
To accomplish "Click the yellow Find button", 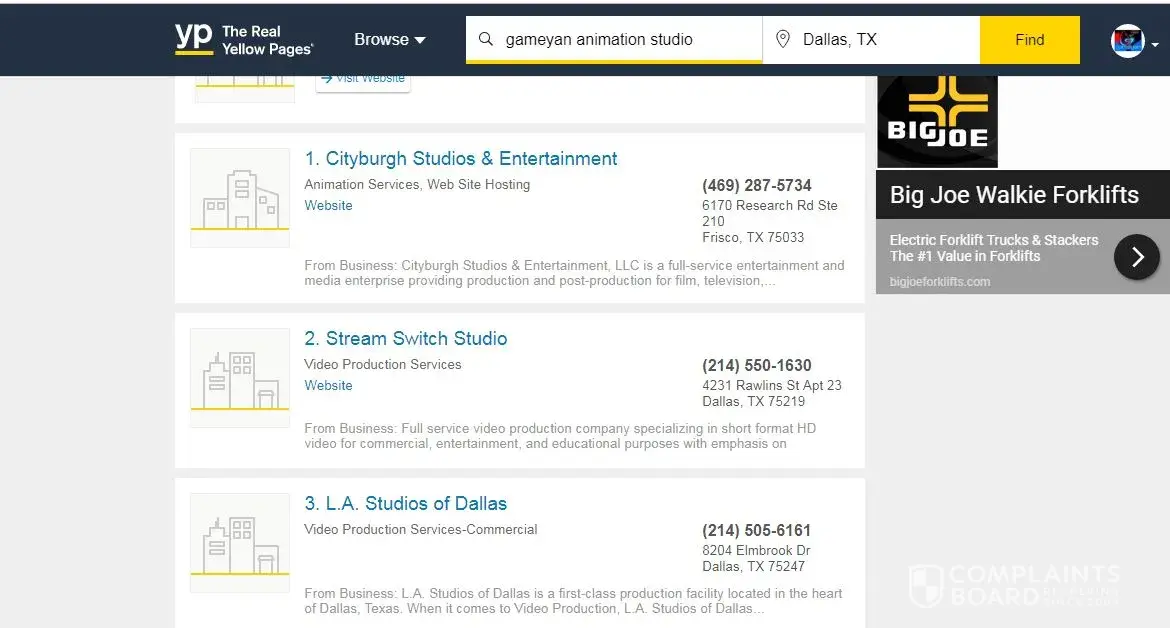I will 1030,40.
